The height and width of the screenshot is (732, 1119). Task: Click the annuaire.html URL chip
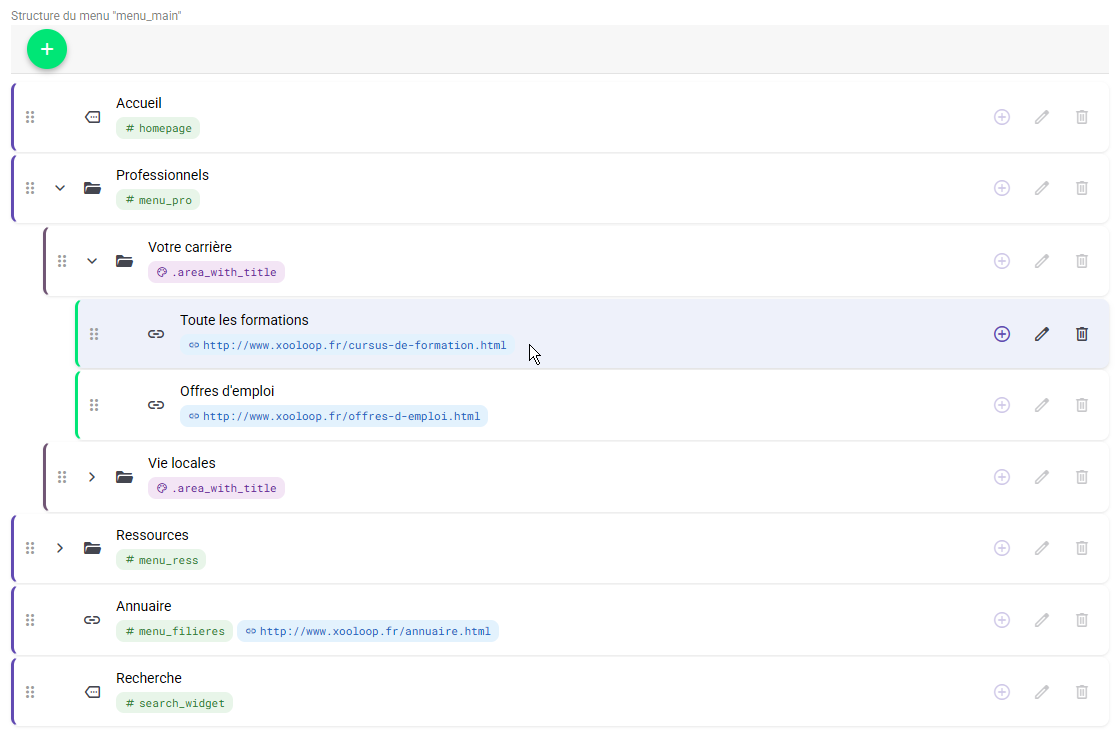click(x=367, y=631)
